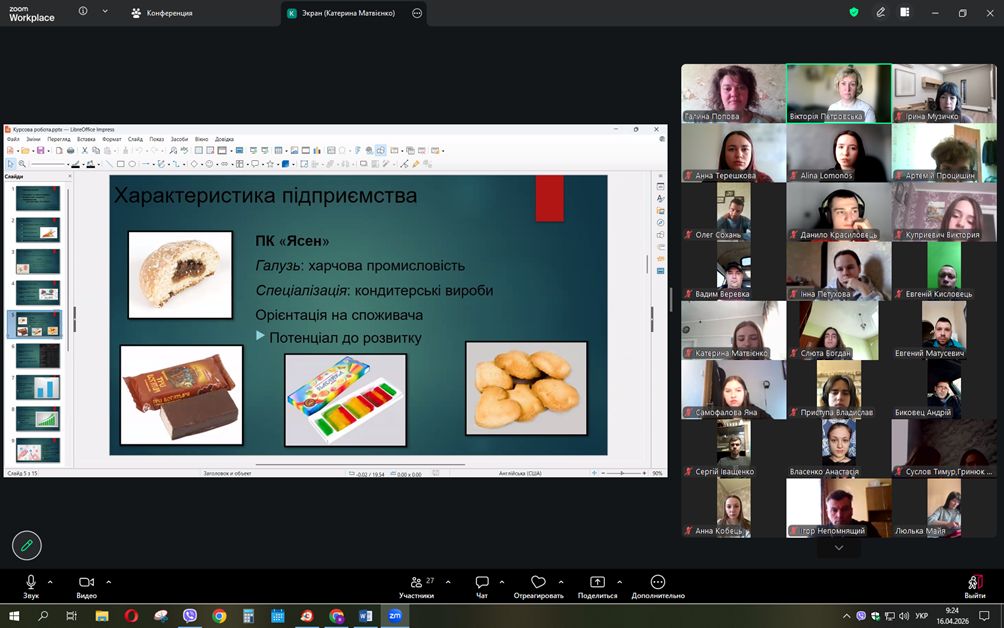The image size is (1004, 628).
Task: Select Вікторія Петровська's video tile
Action: point(838,93)
